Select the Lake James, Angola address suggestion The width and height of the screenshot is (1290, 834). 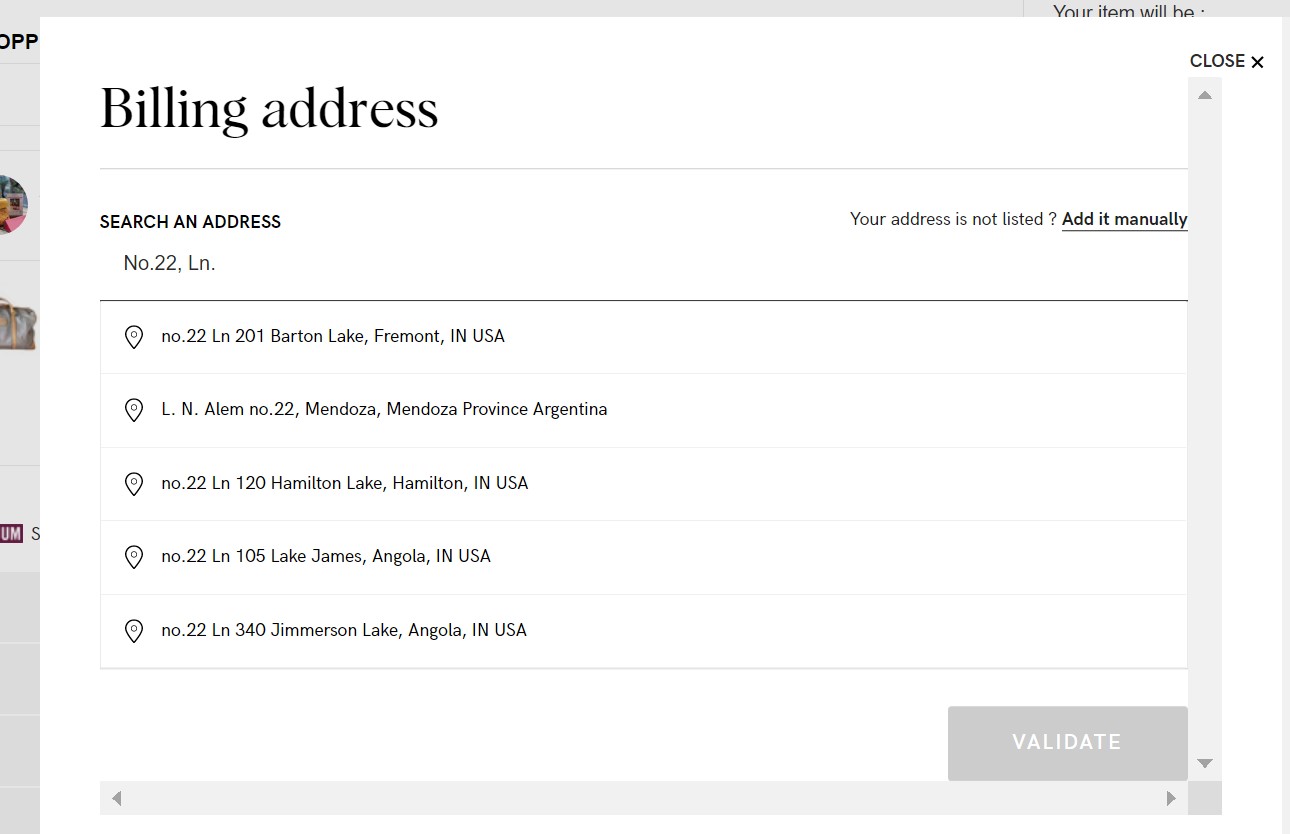click(326, 557)
